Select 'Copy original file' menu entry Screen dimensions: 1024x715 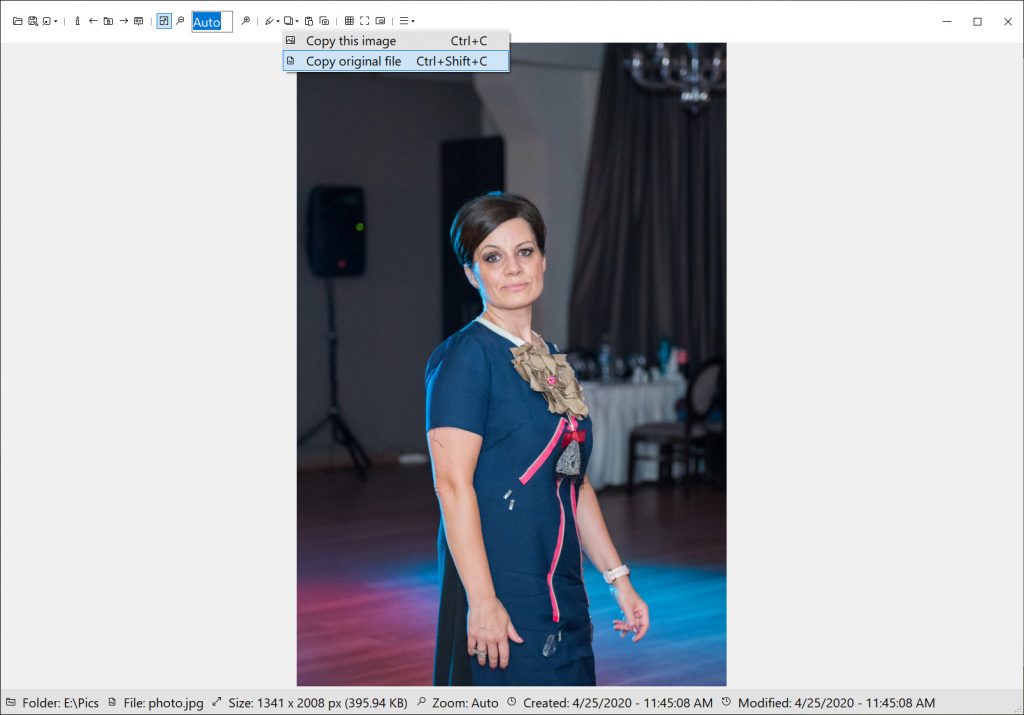tap(396, 61)
